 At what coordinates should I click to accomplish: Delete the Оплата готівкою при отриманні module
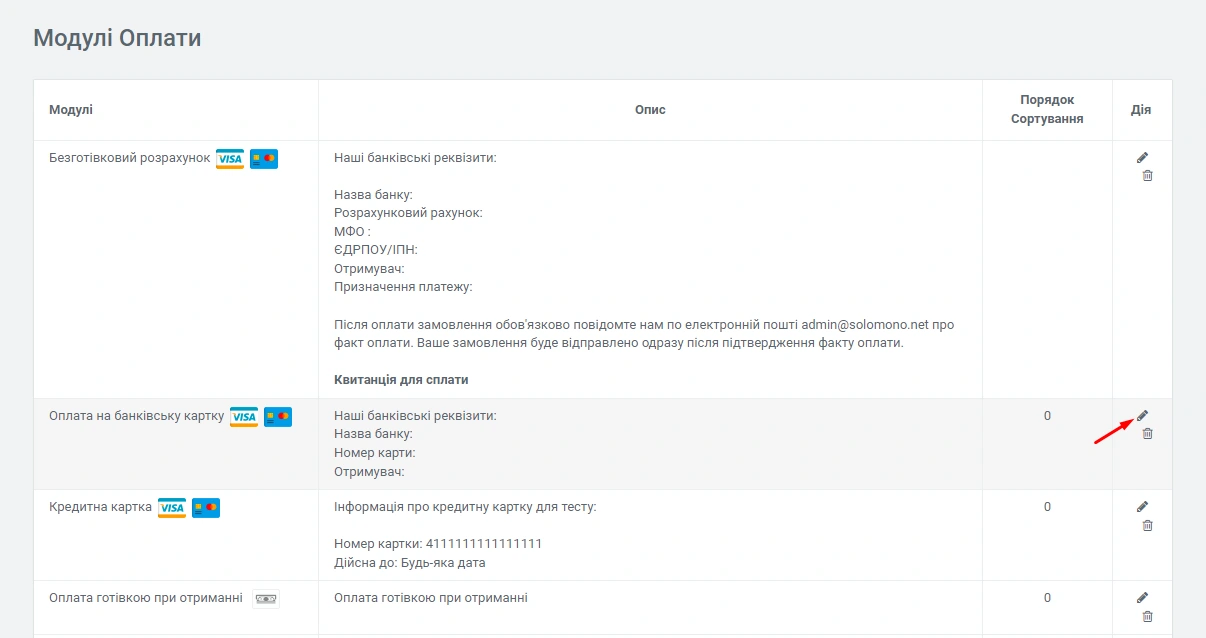[1147, 617]
